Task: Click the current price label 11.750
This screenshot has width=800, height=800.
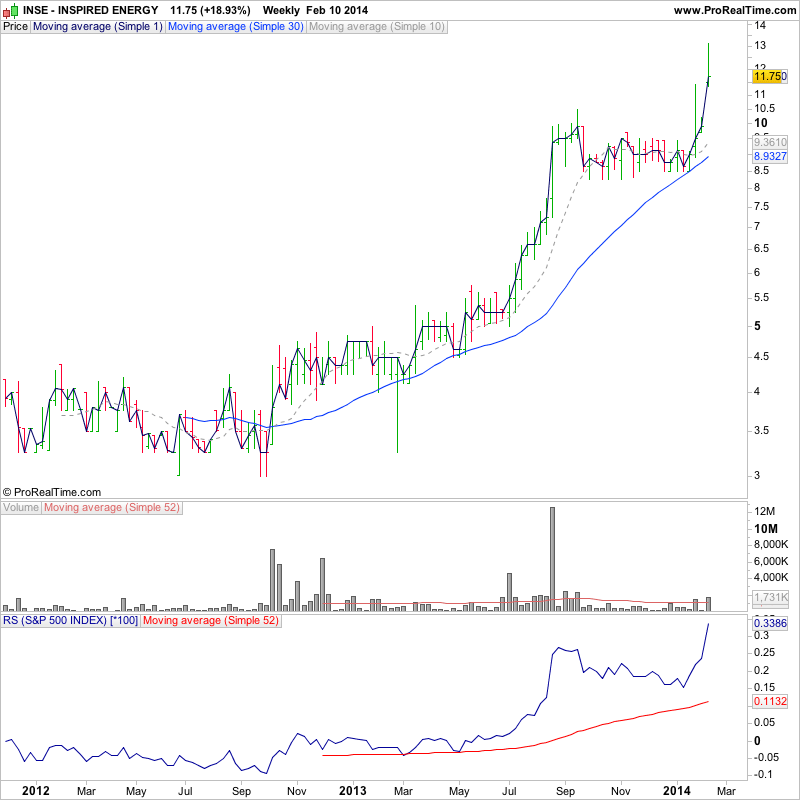Action: coord(770,77)
